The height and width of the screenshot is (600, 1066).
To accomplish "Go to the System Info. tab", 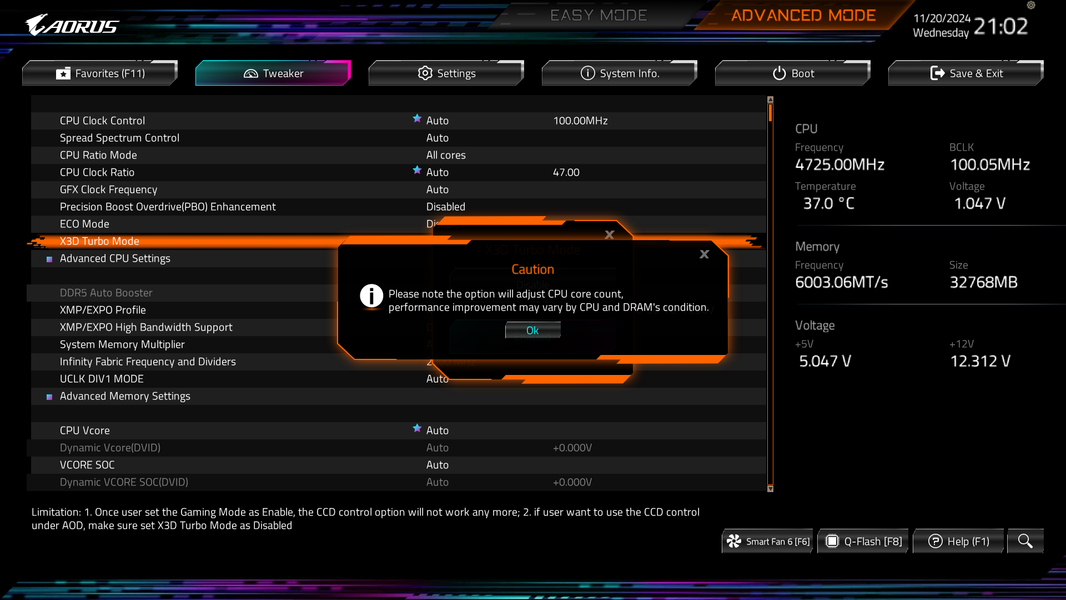I will coord(619,73).
